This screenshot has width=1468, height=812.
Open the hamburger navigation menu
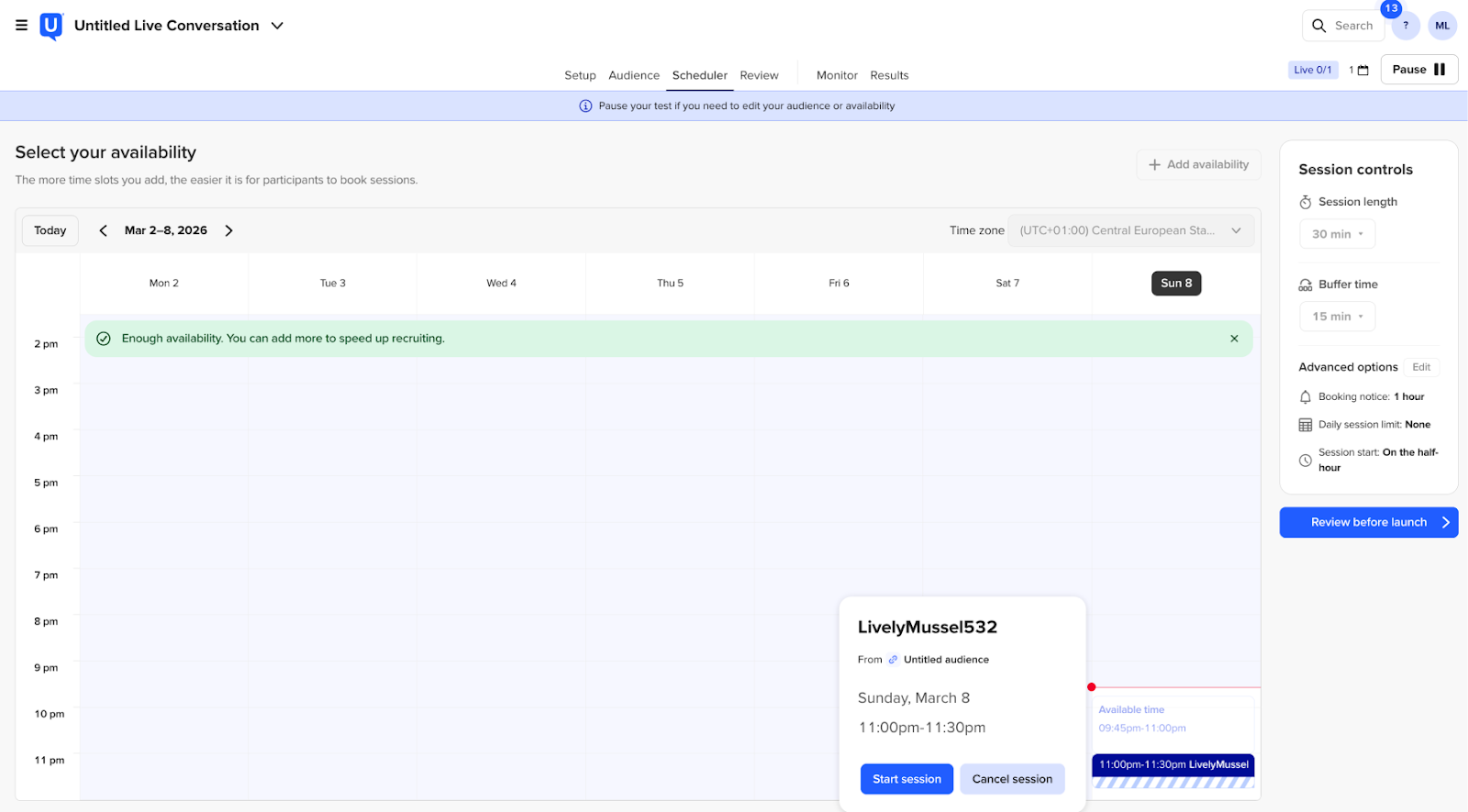21,26
